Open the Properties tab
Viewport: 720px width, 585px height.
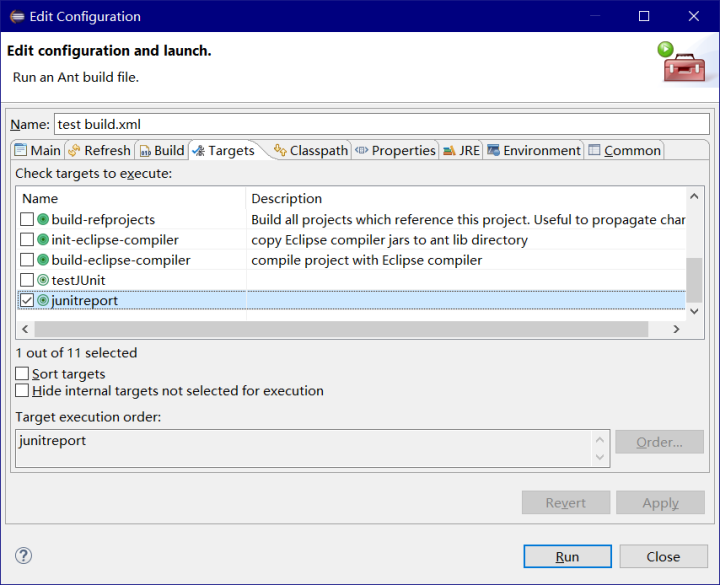point(395,150)
